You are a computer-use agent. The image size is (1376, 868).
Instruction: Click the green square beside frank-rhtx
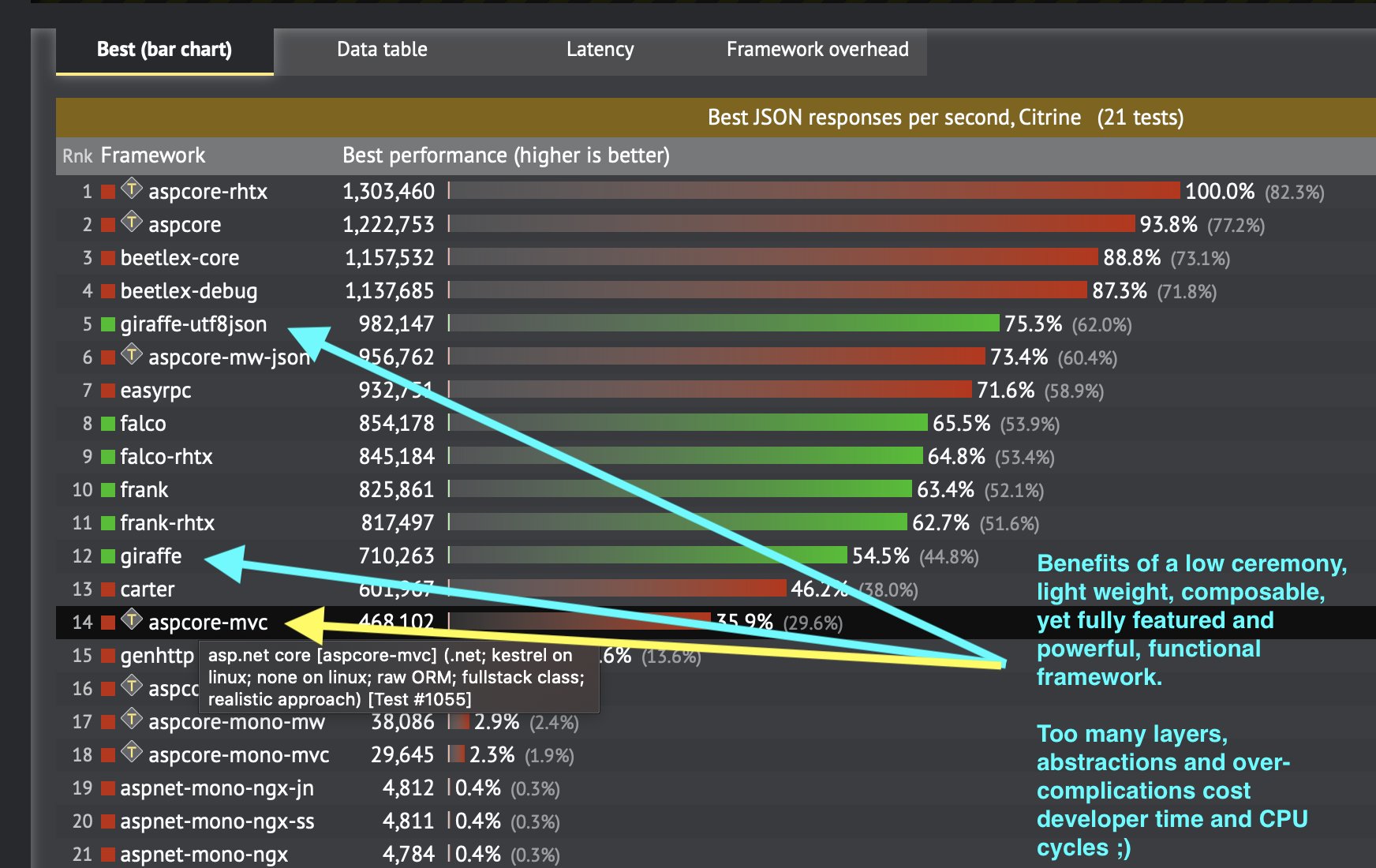(108, 523)
